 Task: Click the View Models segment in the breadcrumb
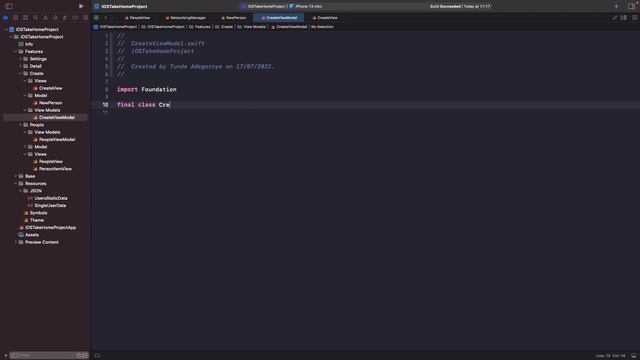click(251, 27)
